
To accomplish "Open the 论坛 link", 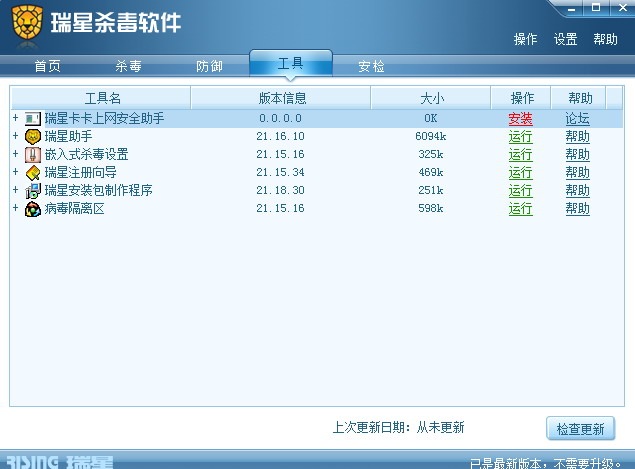I will pos(577,119).
